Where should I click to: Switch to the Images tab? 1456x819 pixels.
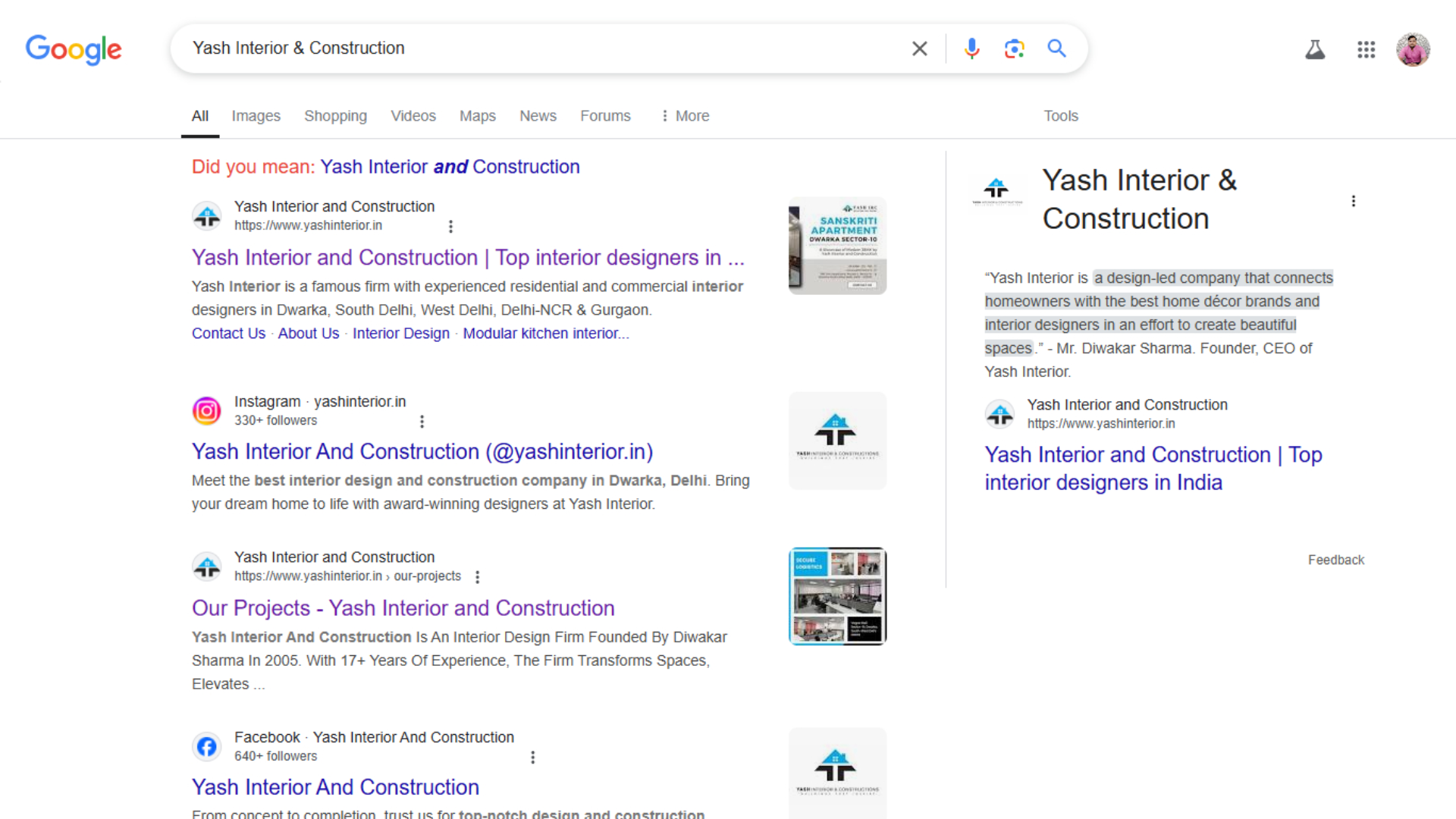[256, 116]
